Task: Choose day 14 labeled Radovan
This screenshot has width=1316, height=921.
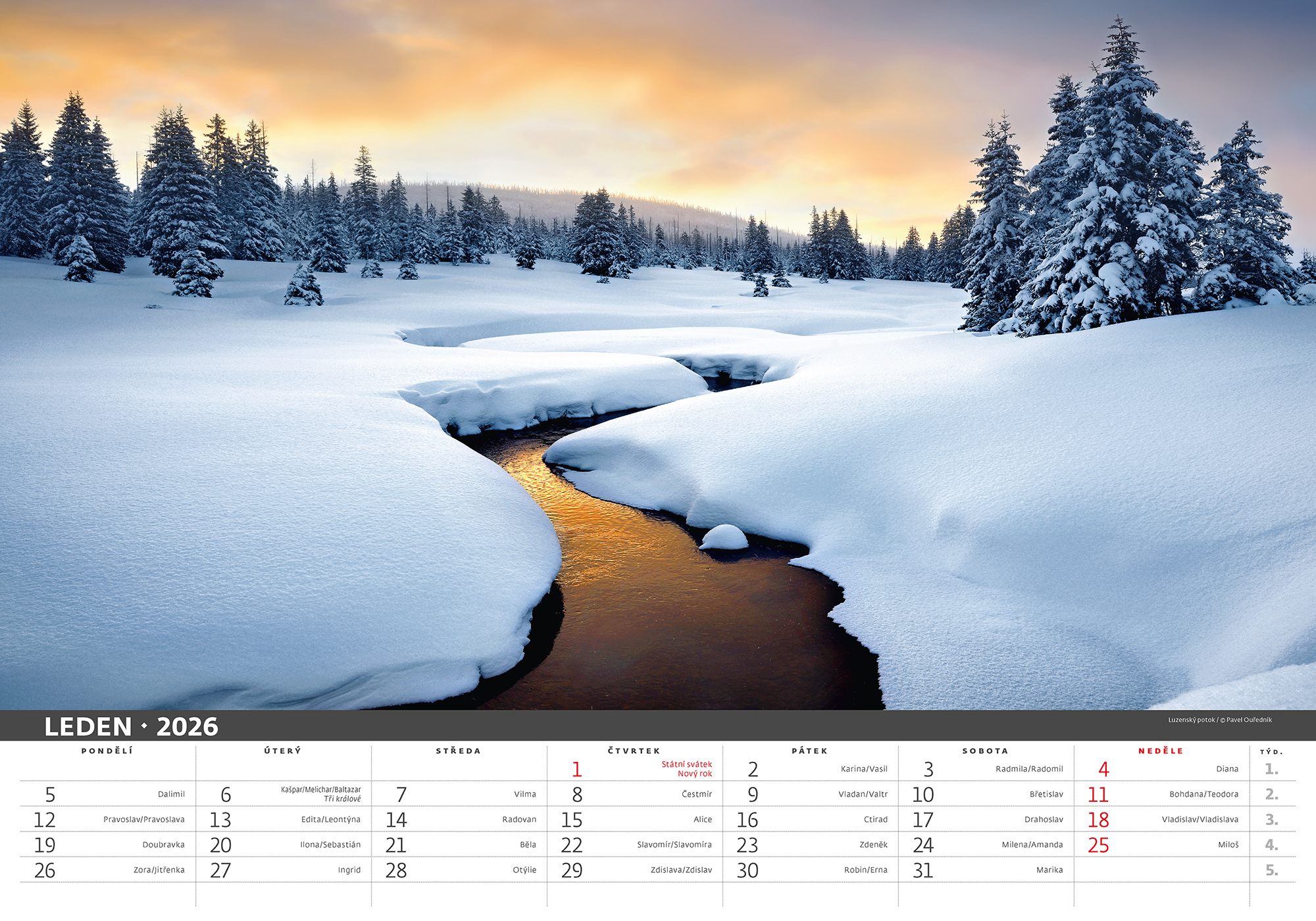Action: tap(459, 820)
